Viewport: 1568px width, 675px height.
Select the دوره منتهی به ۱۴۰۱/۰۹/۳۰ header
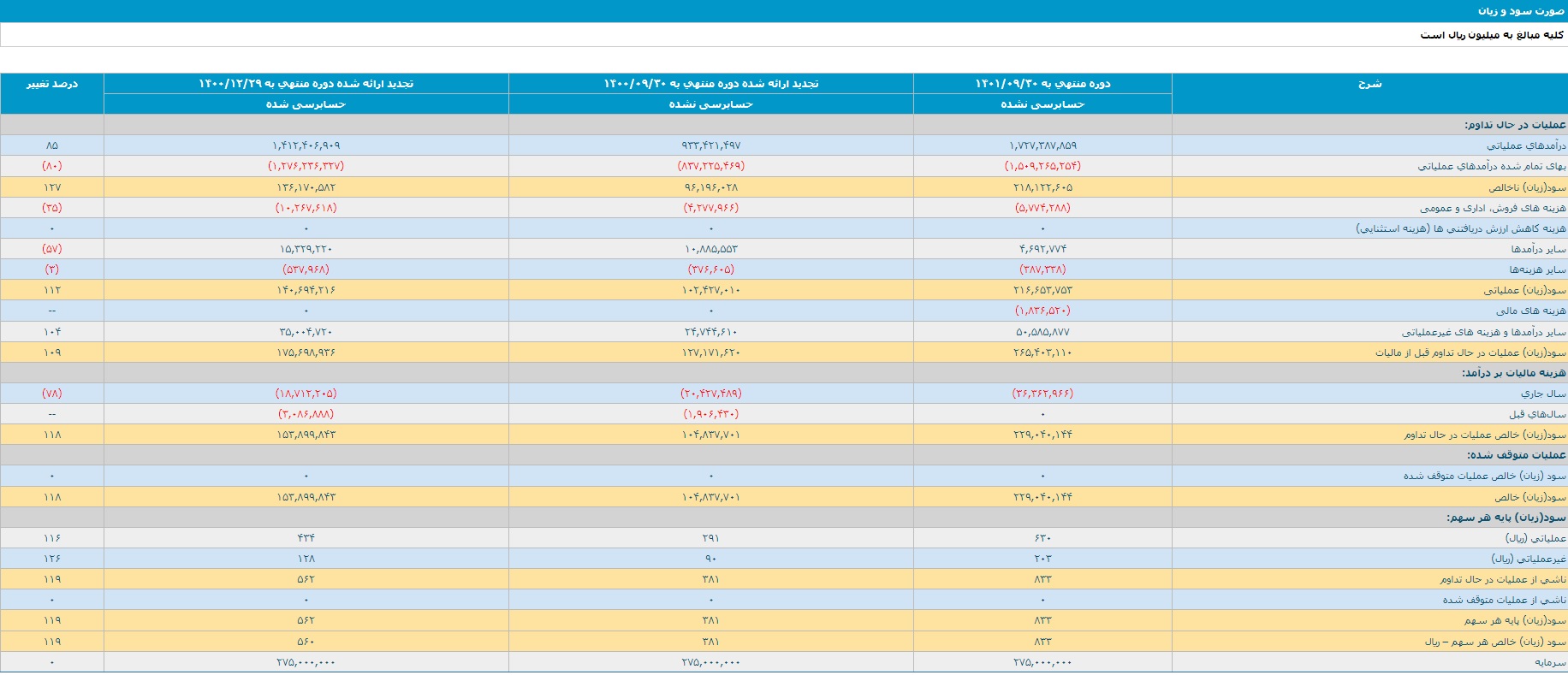1042,84
